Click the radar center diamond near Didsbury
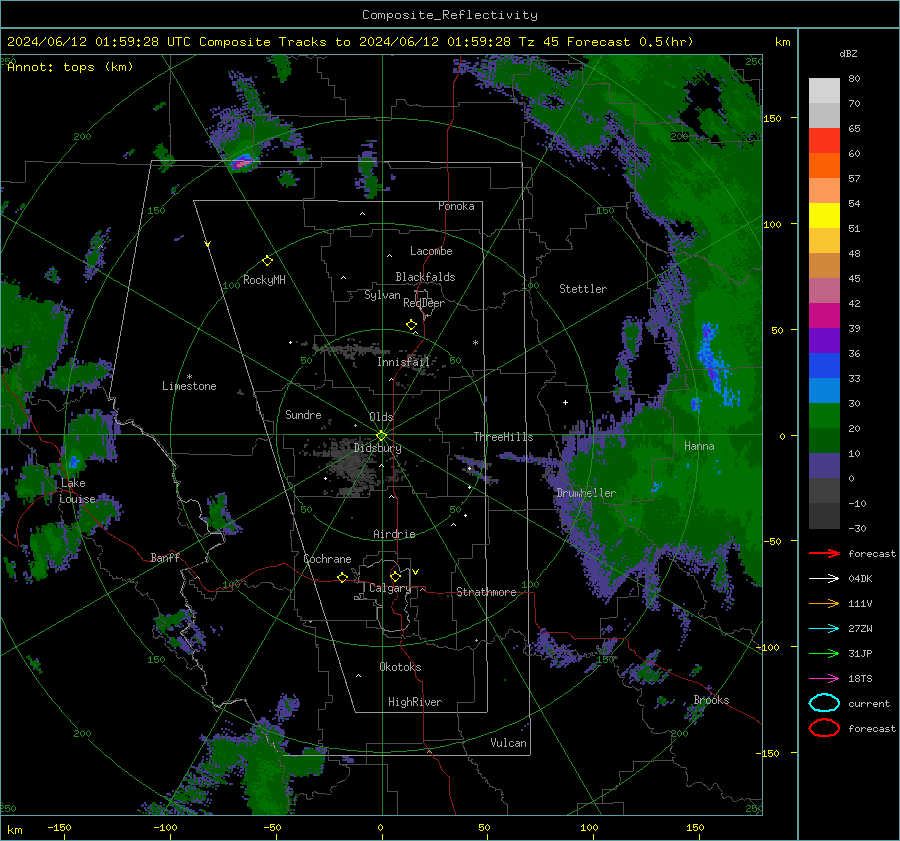The width and height of the screenshot is (900, 841). (x=381, y=436)
